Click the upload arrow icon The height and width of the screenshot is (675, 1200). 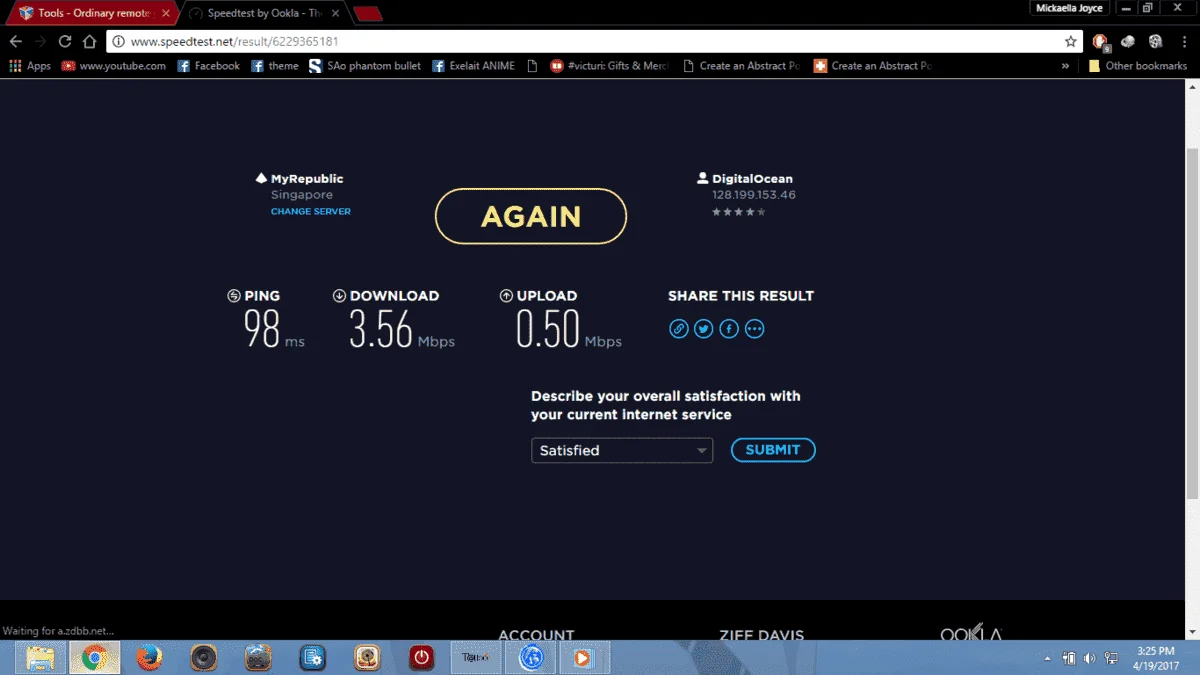506,296
